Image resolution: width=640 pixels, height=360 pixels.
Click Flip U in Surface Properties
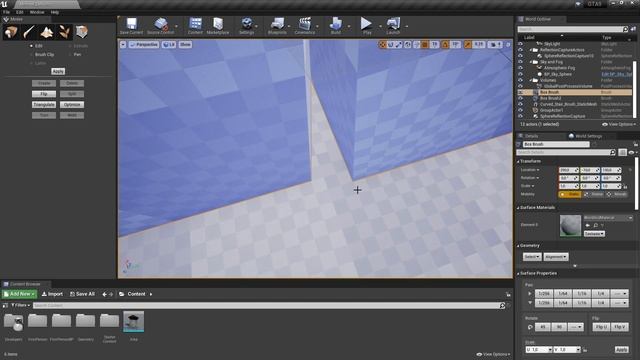click(601, 327)
